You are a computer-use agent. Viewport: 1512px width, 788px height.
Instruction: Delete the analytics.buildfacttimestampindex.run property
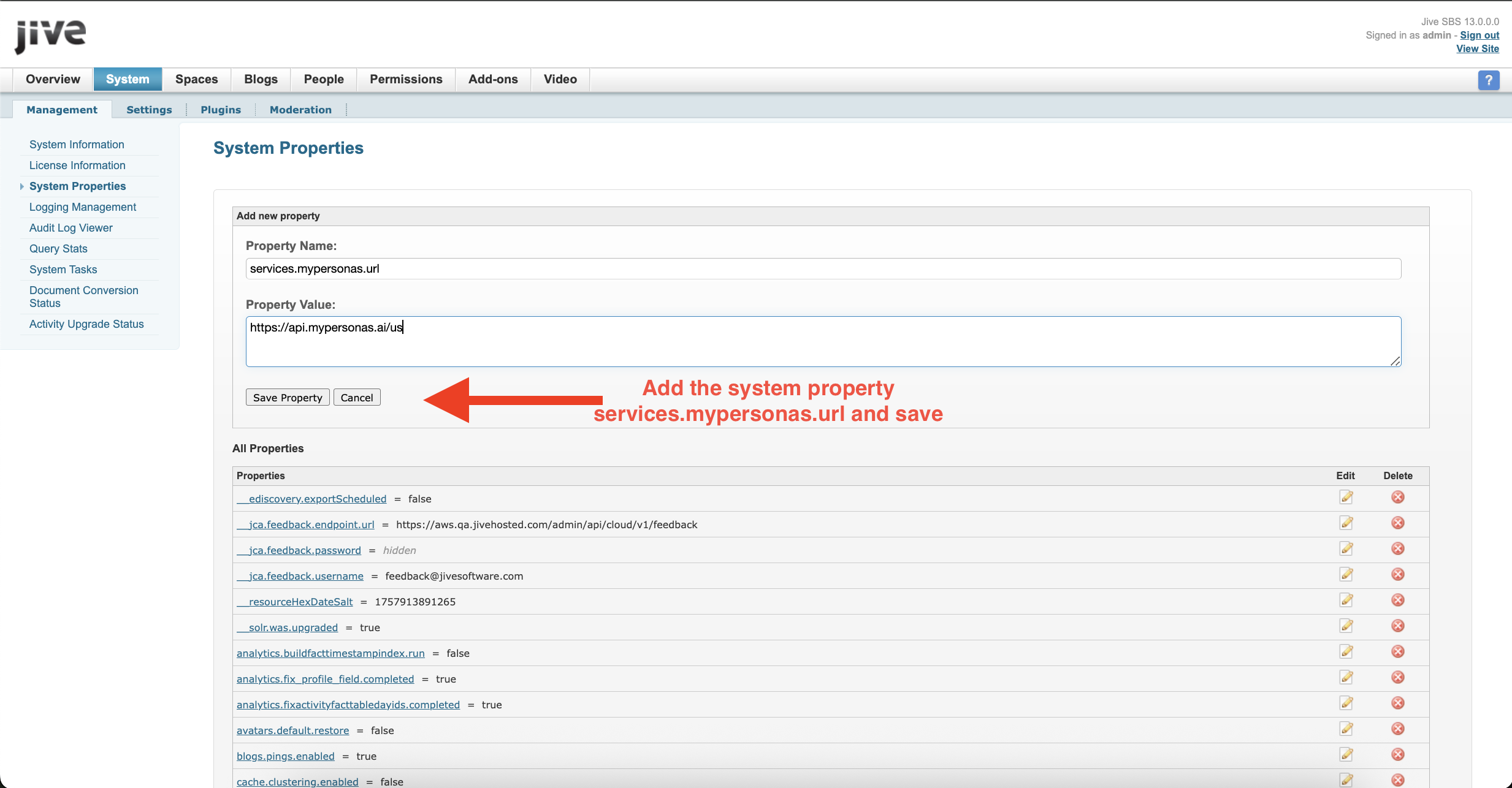pos(1397,651)
